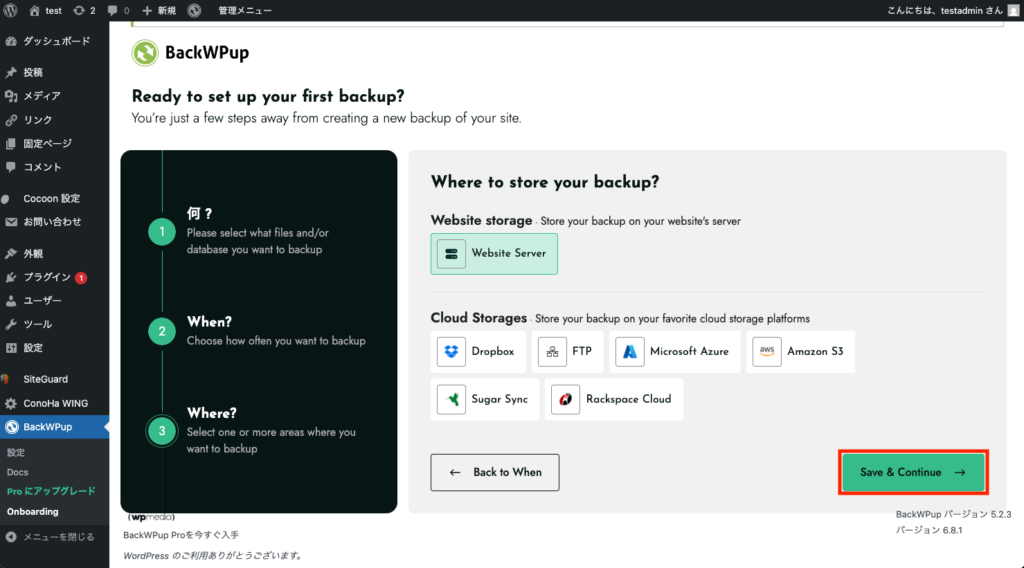Open メディア media menu
Viewport: 1024px width, 568px height.
click(55, 96)
